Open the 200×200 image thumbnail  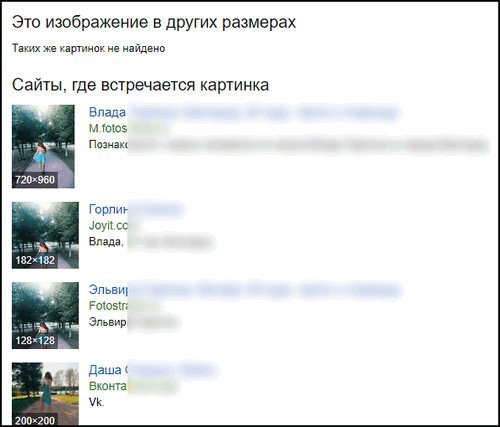point(45,394)
